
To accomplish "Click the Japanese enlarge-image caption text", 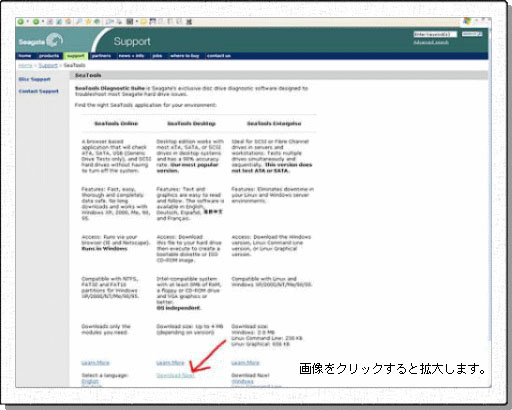I will coord(392,369).
